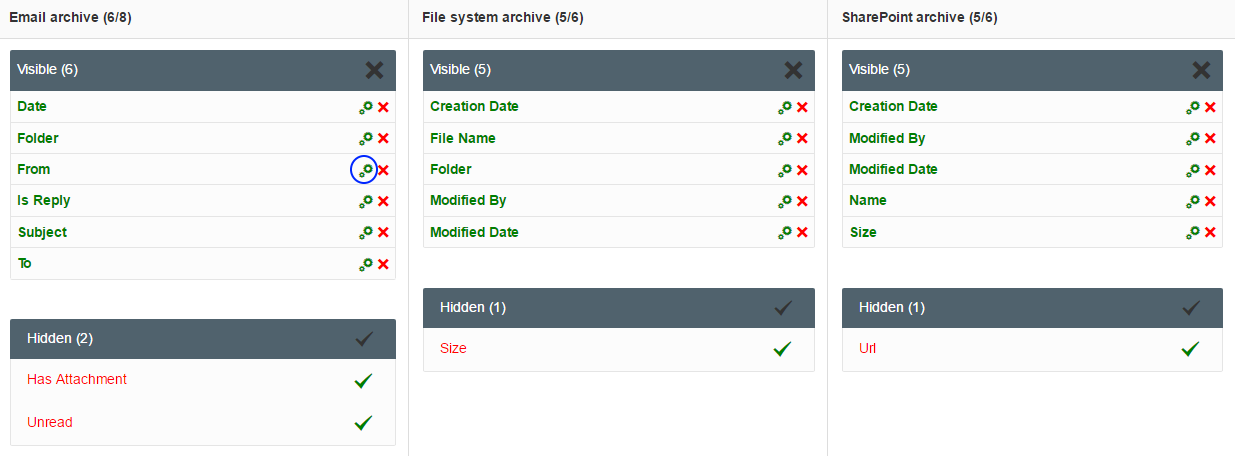Click the SharePoint archive heading
The width and height of the screenshot is (1235, 456).
[x=919, y=17]
